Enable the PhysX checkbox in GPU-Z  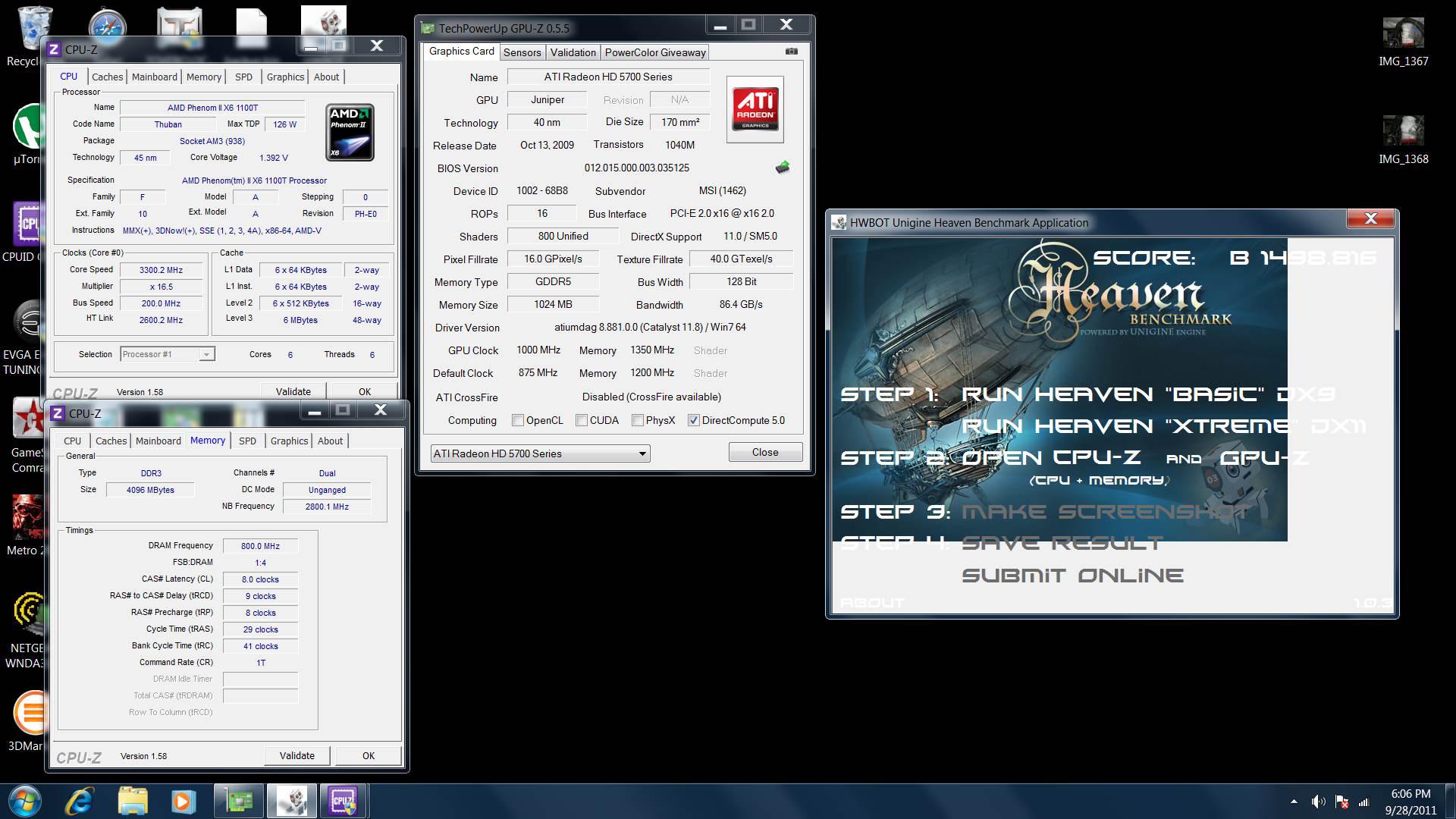click(x=638, y=420)
